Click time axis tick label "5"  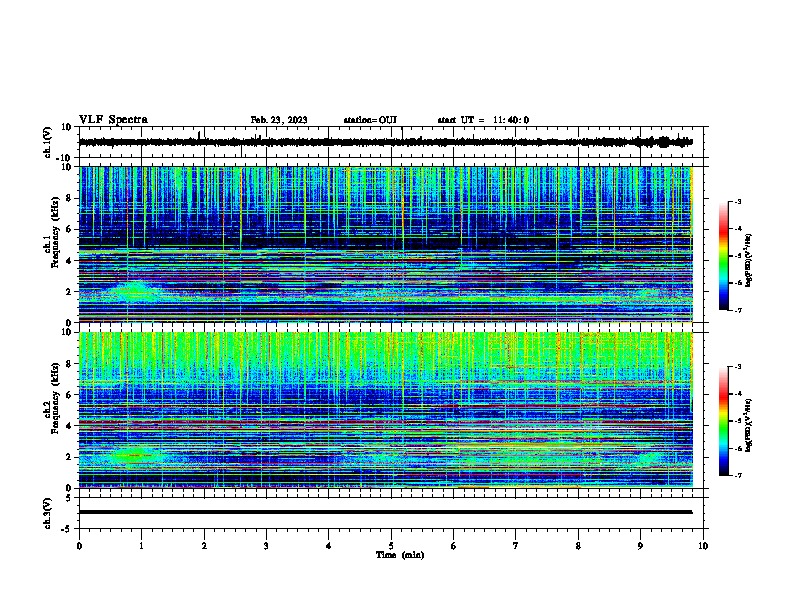pyautogui.click(x=391, y=546)
